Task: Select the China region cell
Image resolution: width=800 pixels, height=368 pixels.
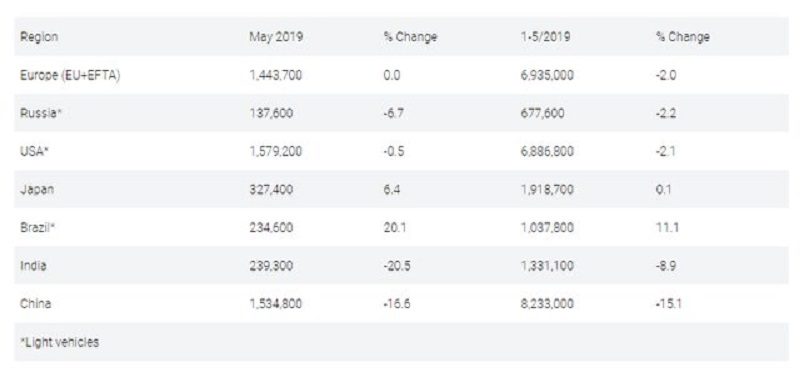Action: point(35,304)
